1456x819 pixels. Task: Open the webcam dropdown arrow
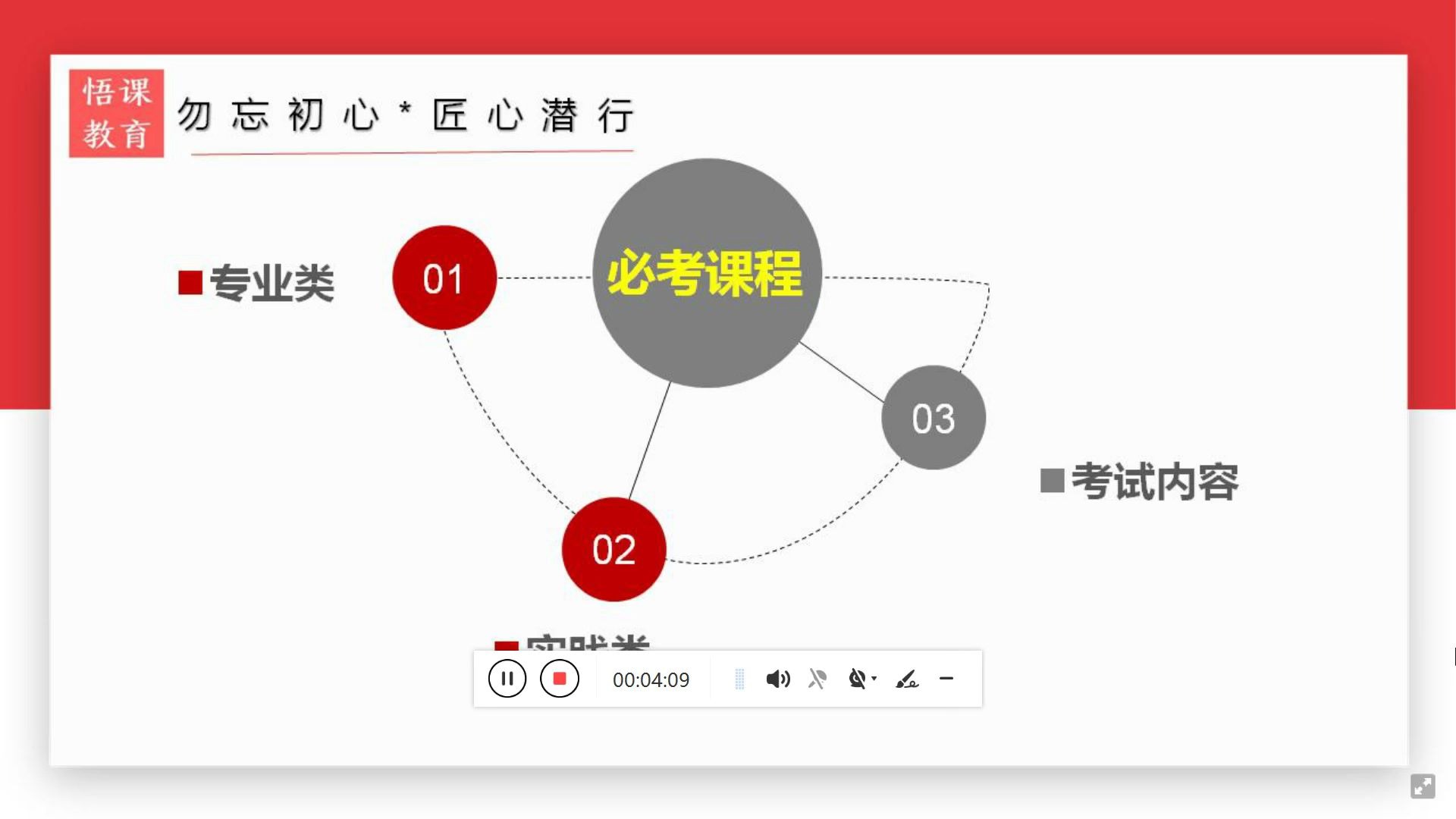pyautogui.click(x=874, y=679)
